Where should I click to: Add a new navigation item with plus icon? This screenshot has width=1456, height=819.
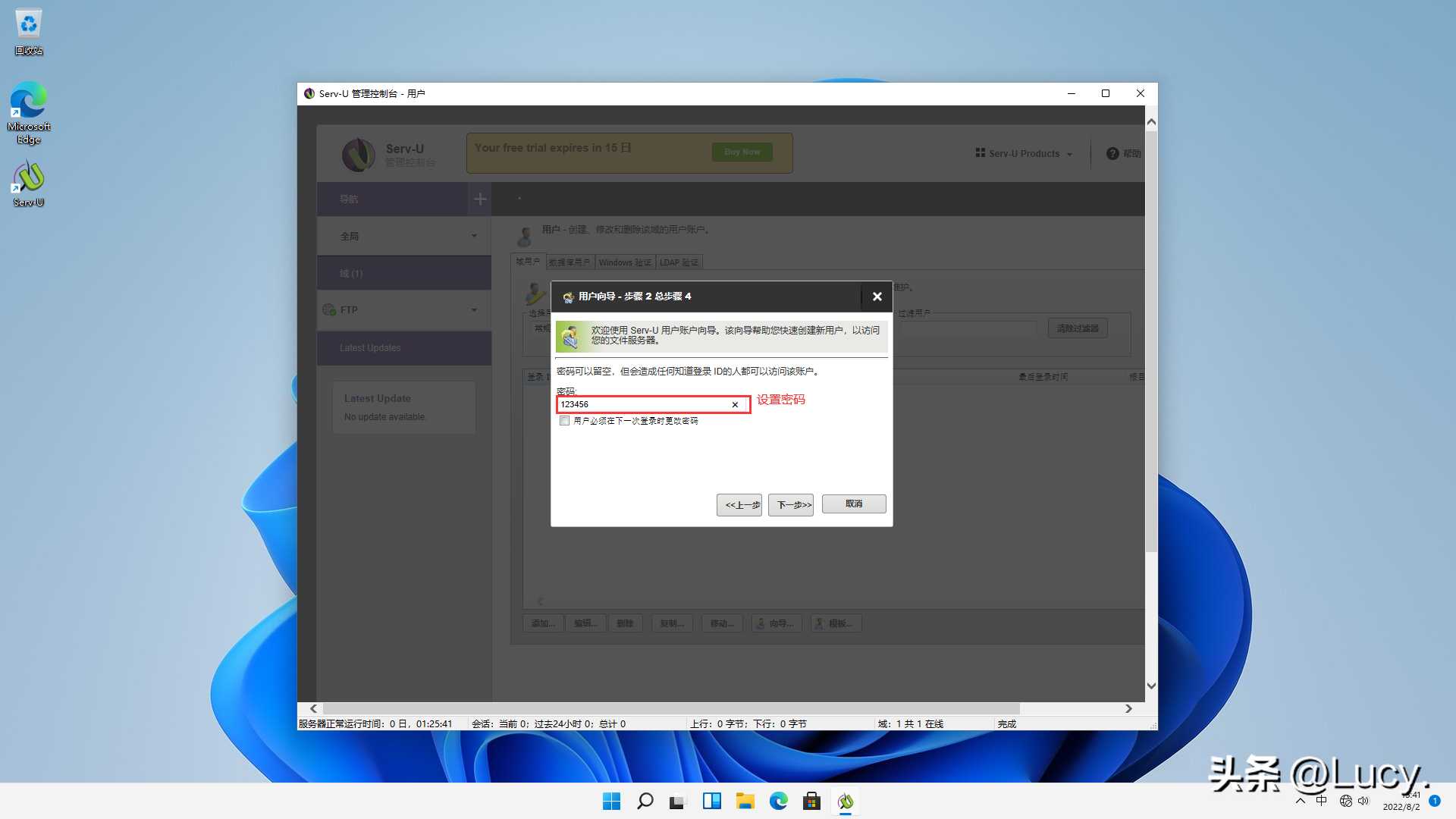[480, 199]
